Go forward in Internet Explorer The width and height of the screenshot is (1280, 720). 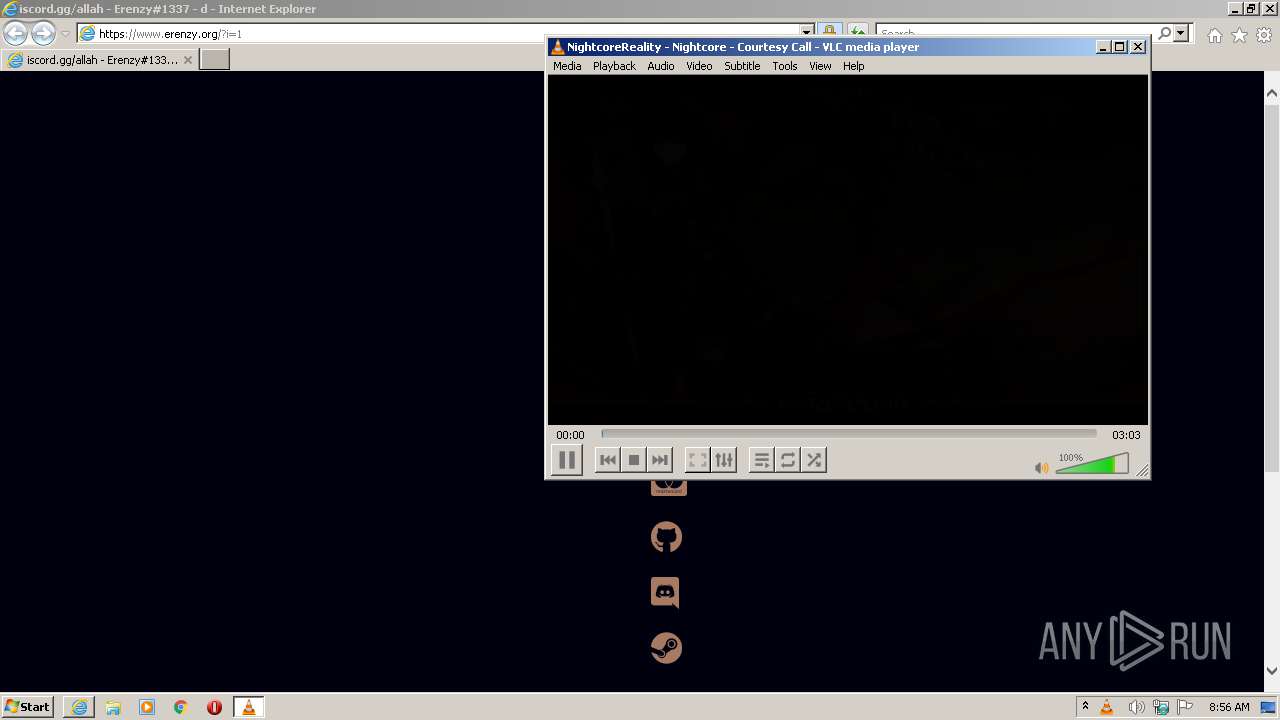tap(43, 33)
